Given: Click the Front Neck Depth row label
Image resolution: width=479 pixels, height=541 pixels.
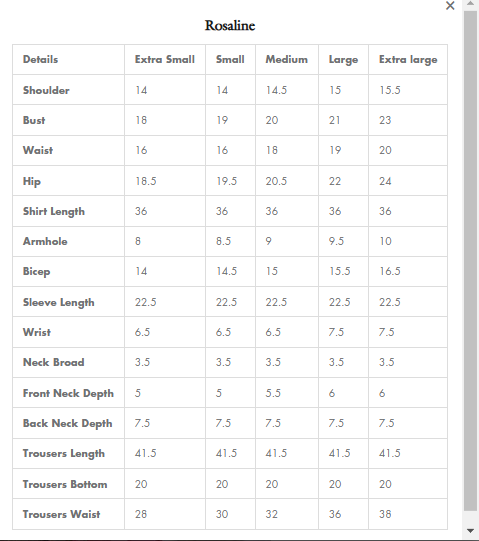Looking at the screenshot, I should click(68, 393).
